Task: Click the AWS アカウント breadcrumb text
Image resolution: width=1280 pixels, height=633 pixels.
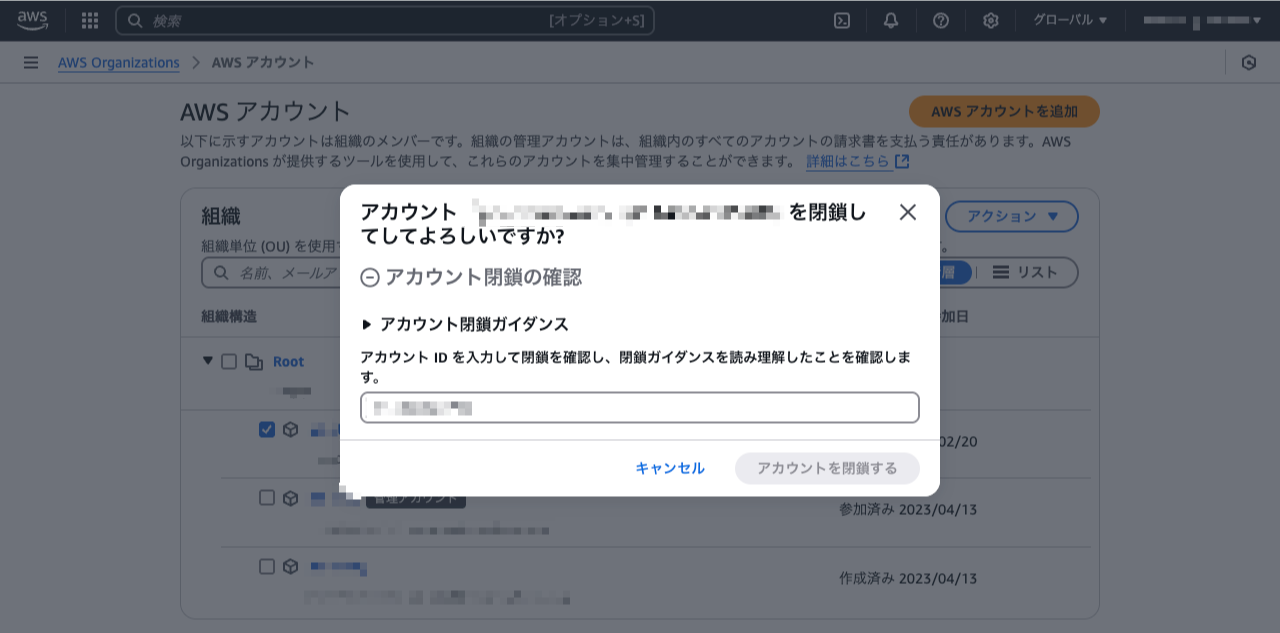Action: tap(263, 62)
